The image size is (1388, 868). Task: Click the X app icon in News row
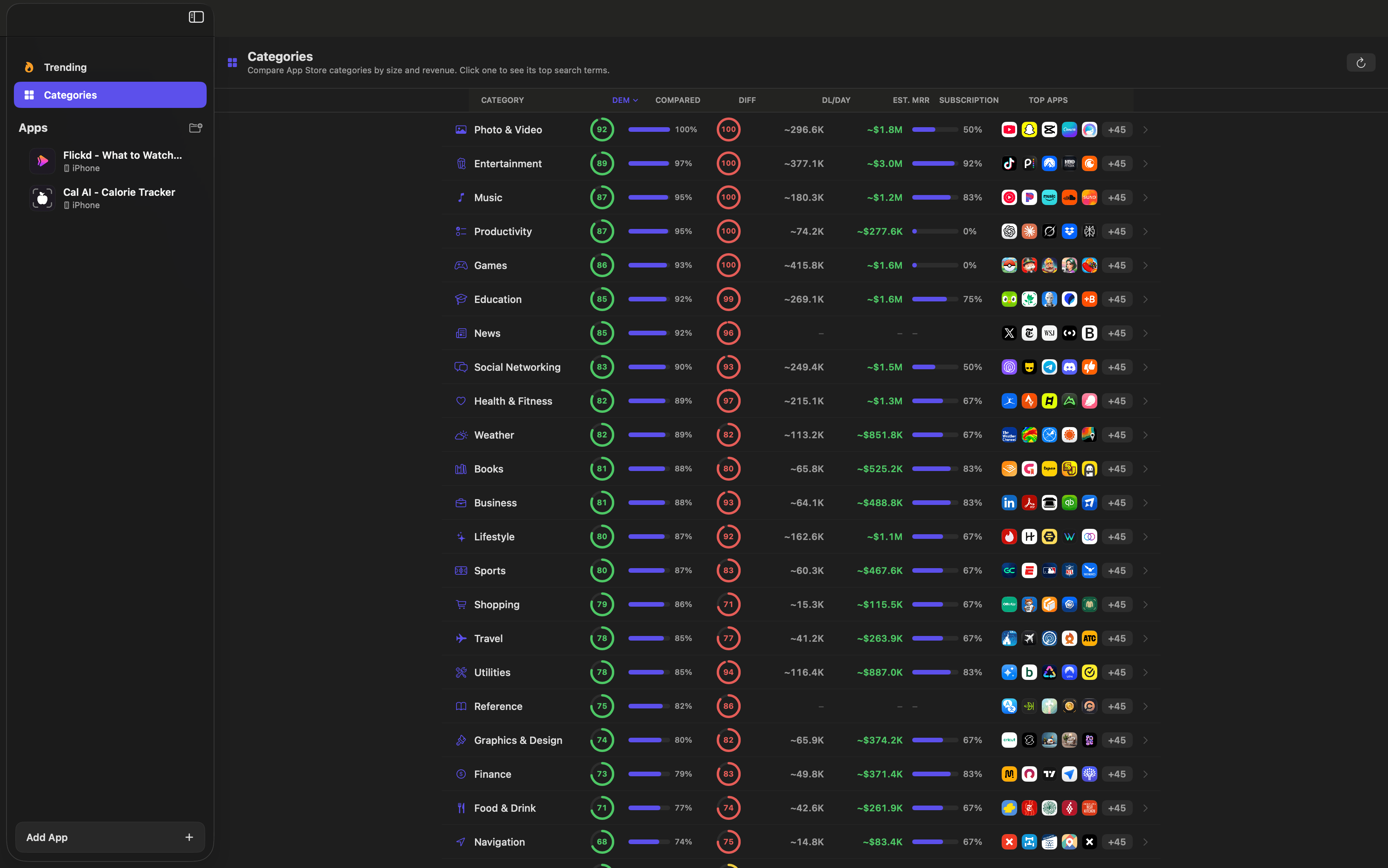1009,333
